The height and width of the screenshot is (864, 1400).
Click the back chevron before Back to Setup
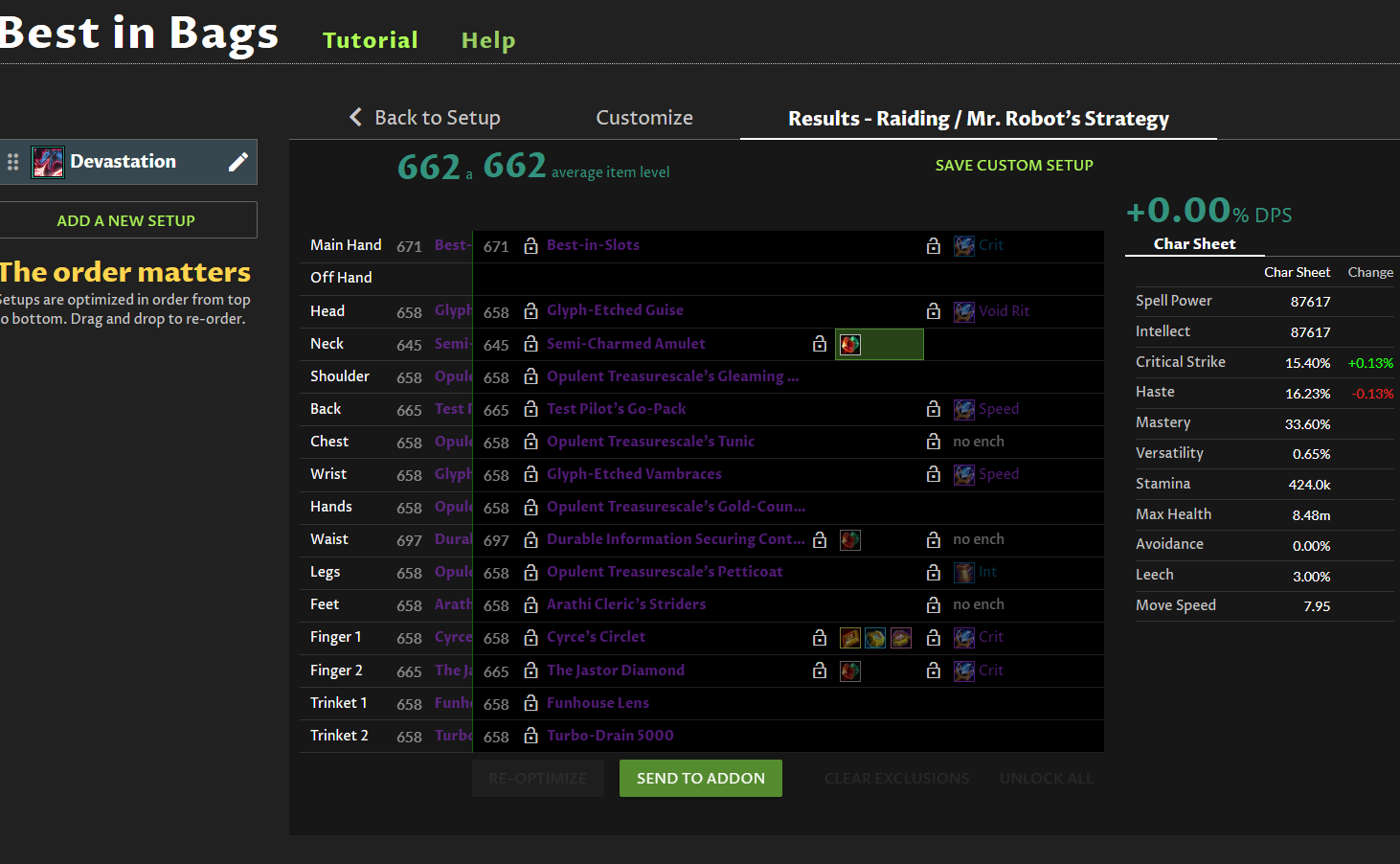(x=355, y=117)
